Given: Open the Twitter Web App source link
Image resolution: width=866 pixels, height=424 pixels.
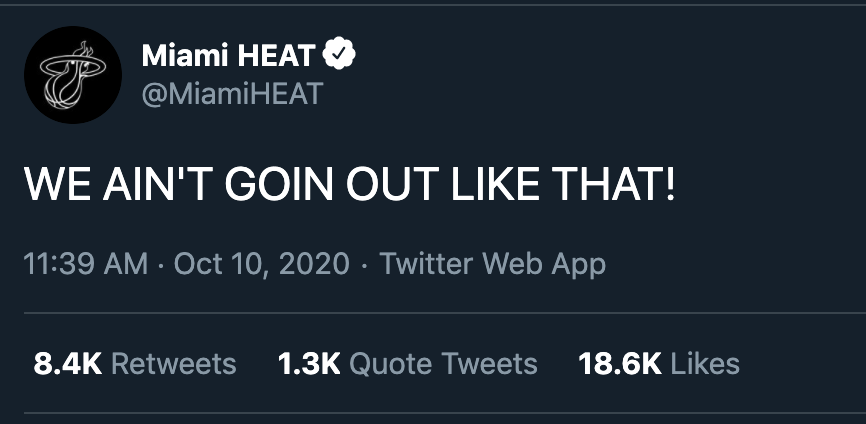Looking at the screenshot, I should [x=493, y=264].
